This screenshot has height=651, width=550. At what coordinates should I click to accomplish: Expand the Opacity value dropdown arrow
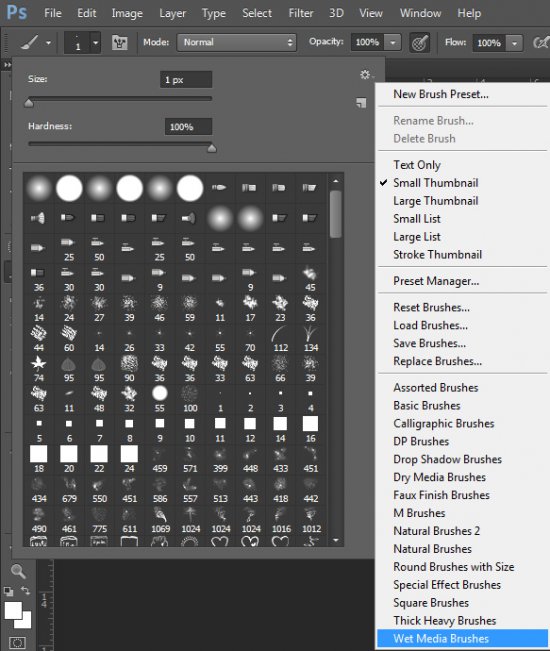coord(392,42)
